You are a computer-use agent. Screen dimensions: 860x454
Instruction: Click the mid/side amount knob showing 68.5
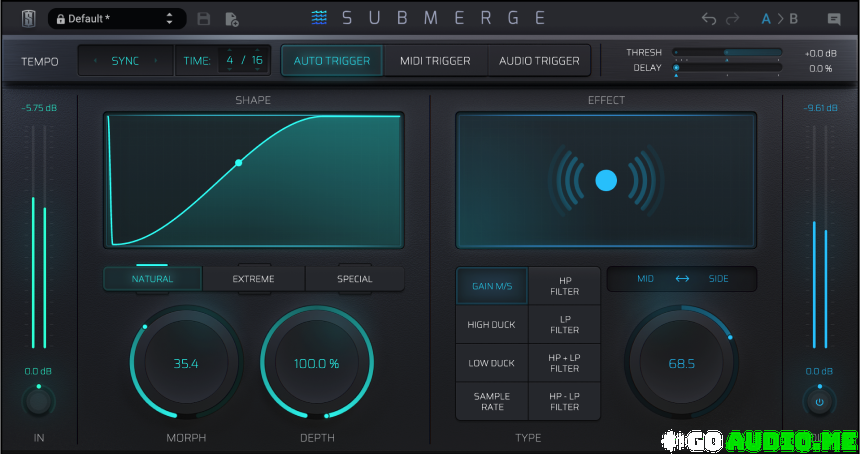(682, 362)
